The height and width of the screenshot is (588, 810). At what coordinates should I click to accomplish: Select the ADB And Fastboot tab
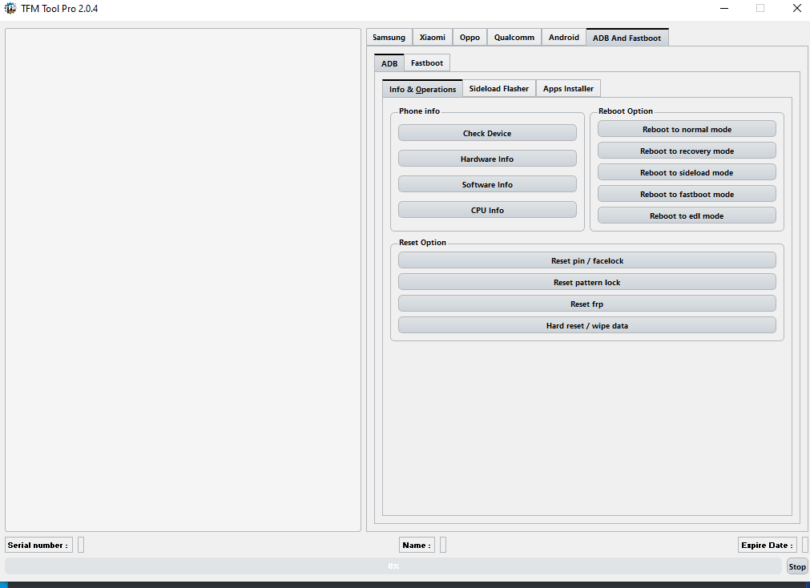tap(627, 37)
